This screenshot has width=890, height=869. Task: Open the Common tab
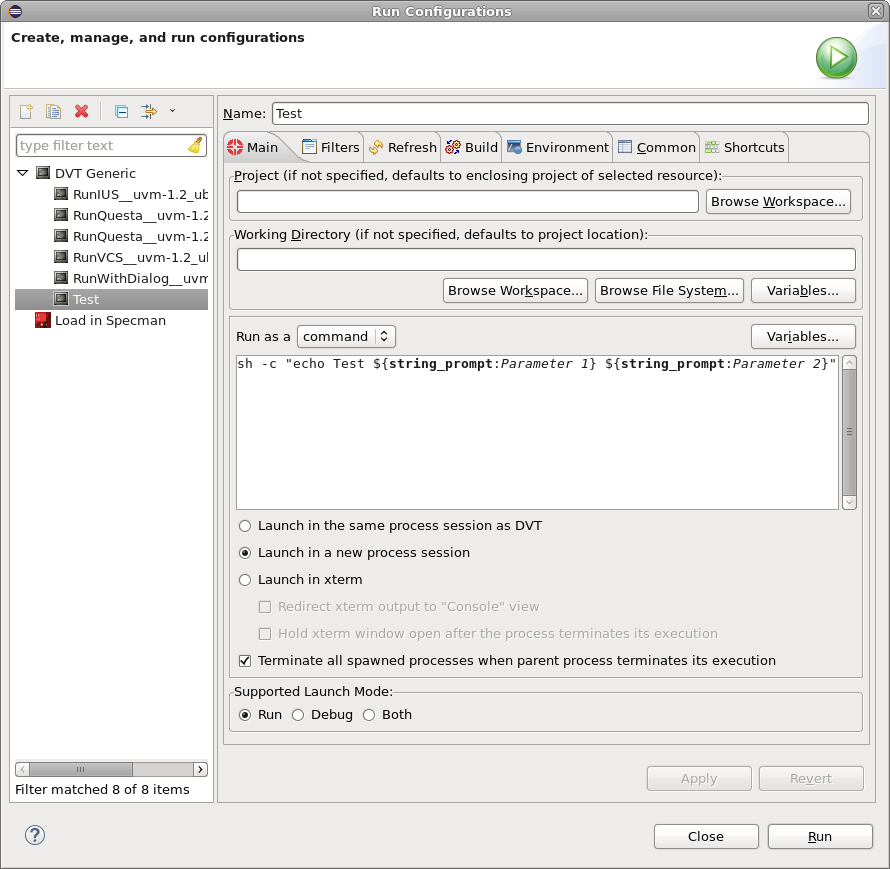tap(656, 147)
